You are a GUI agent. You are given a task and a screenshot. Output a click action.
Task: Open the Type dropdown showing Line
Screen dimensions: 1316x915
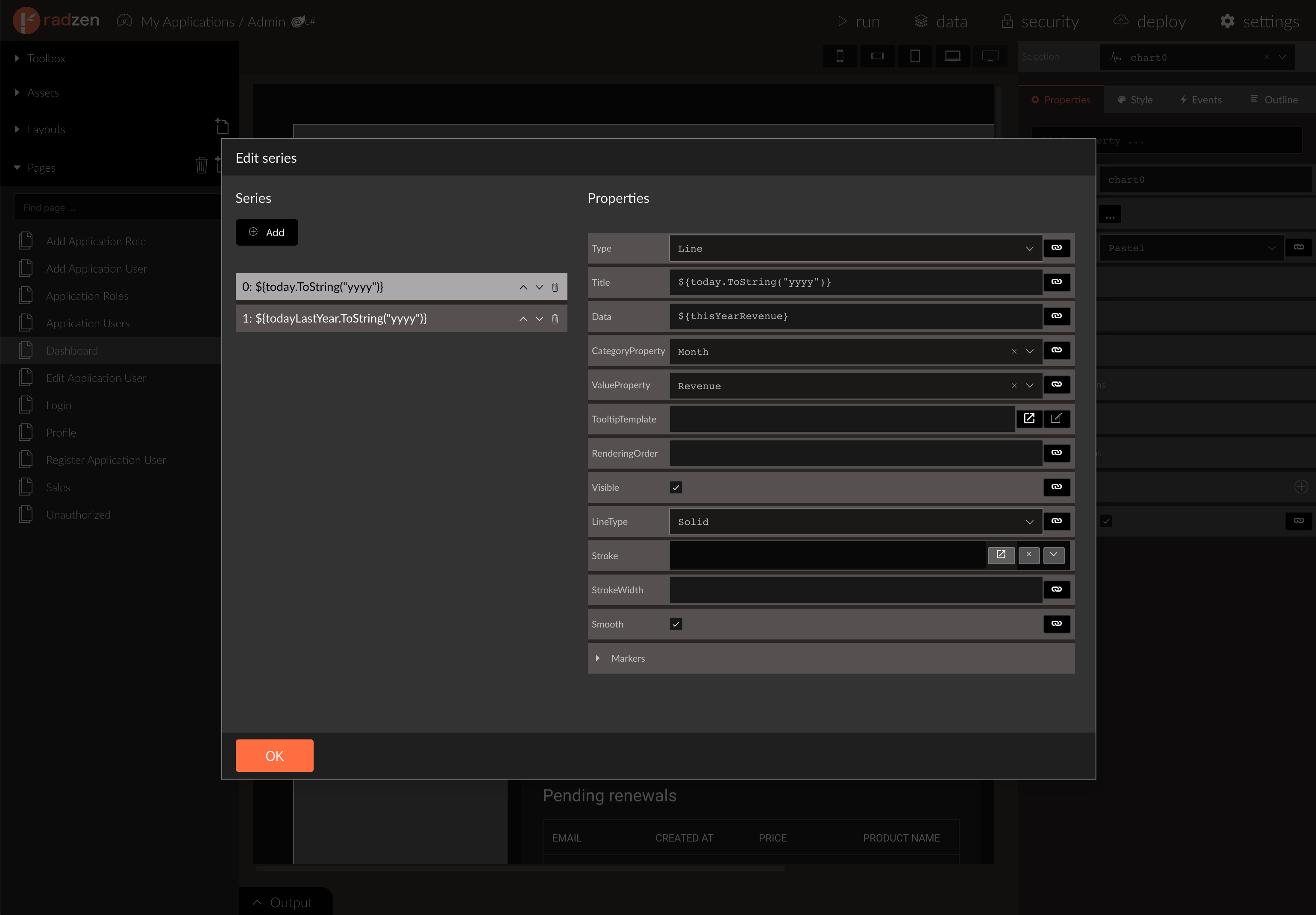click(x=855, y=248)
